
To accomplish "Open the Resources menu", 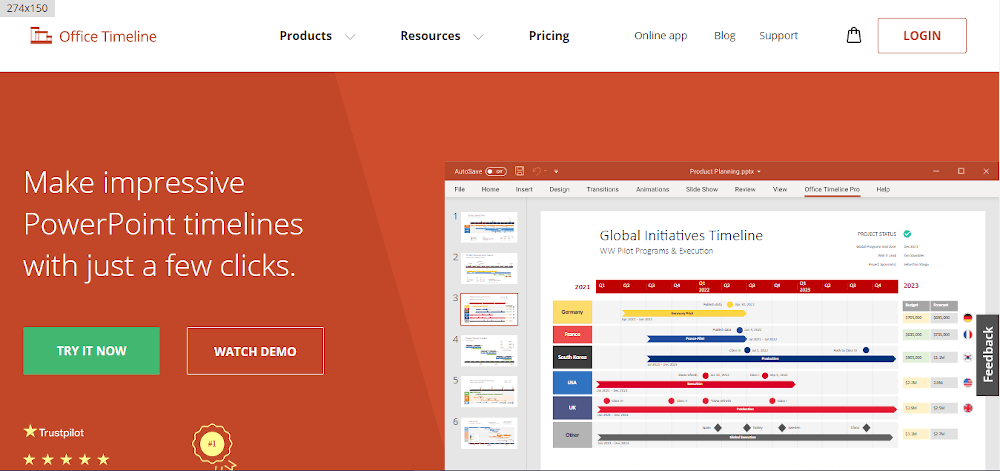I will [430, 36].
